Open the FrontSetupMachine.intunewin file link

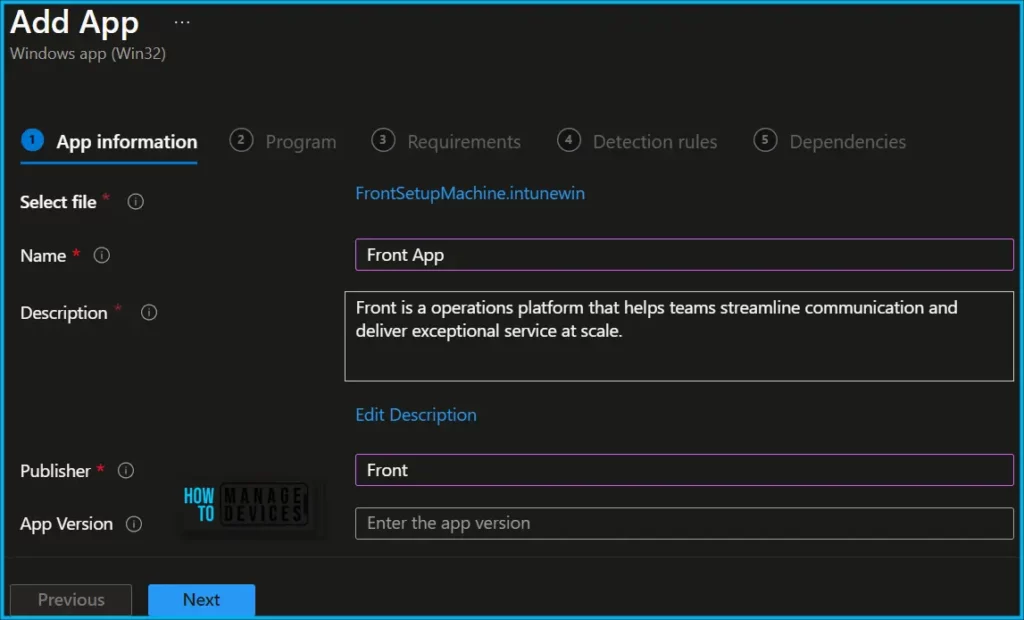[x=470, y=193]
